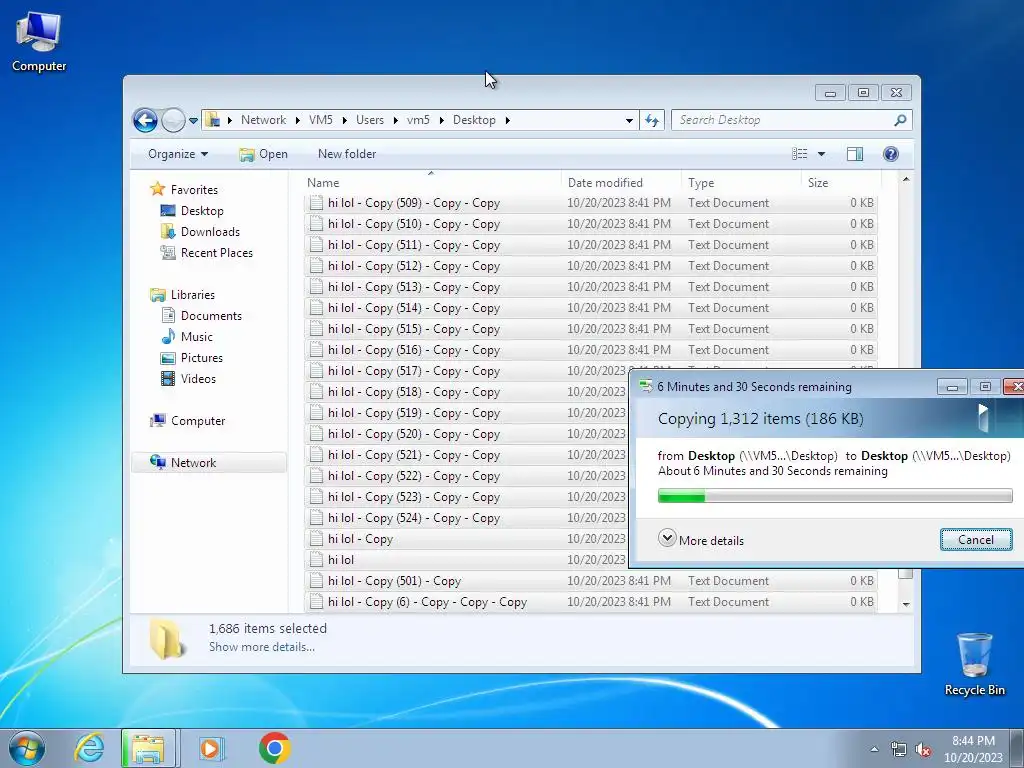Sort by Date modified column header

(x=620, y=183)
